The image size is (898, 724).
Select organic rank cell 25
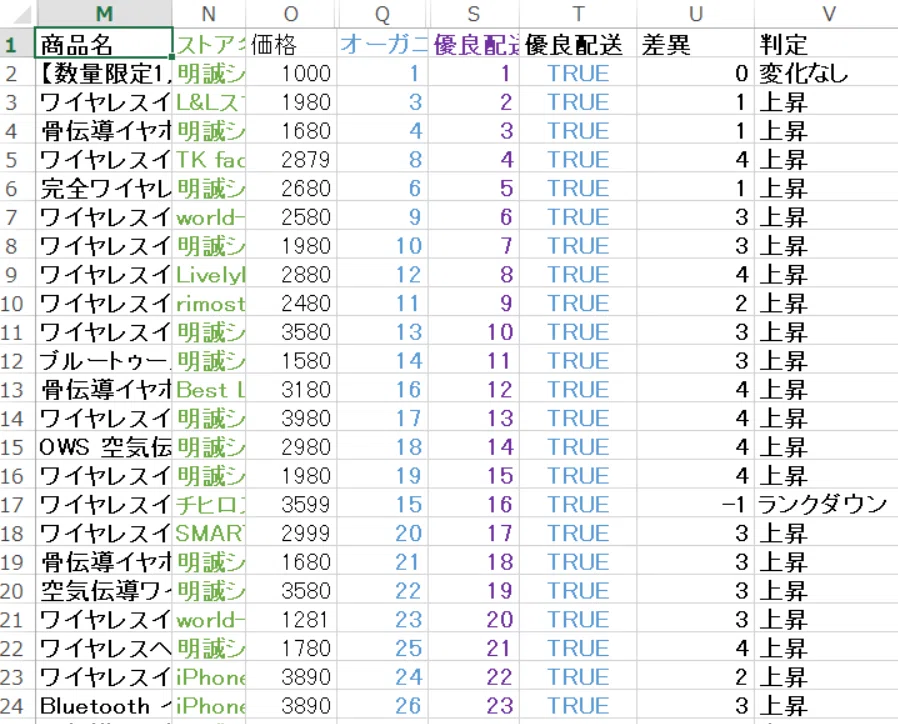click(x=383, y=648)
